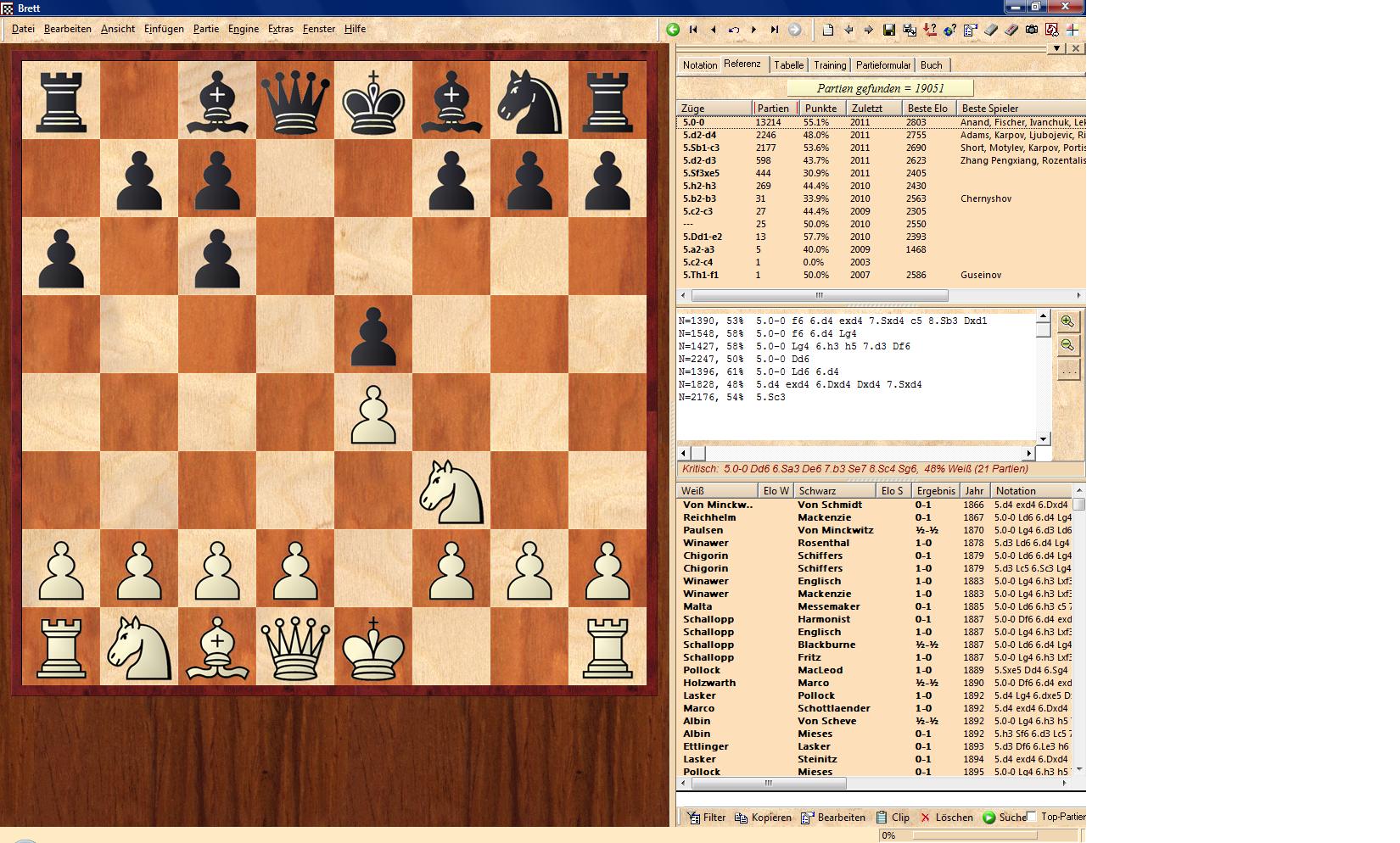Open the panel dropdown arrow above the tabs

1056,49
